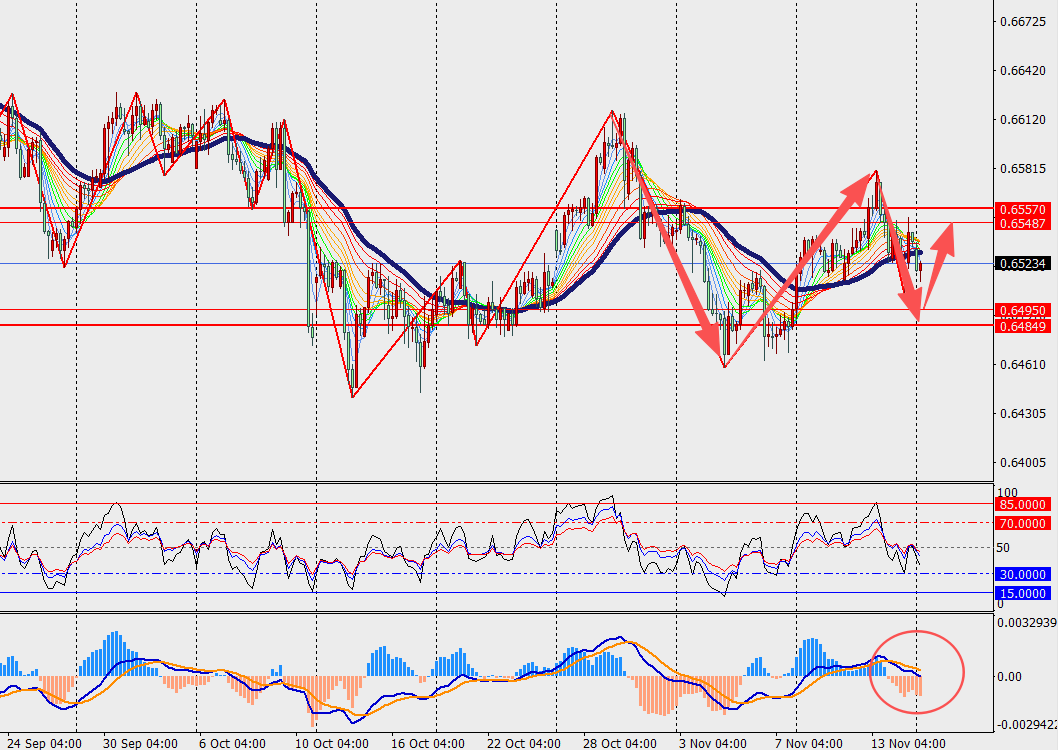This screenshot has height=750, width=1059.
Task: Click the red 0.64950 support price tag
Action: point(1022,311)
